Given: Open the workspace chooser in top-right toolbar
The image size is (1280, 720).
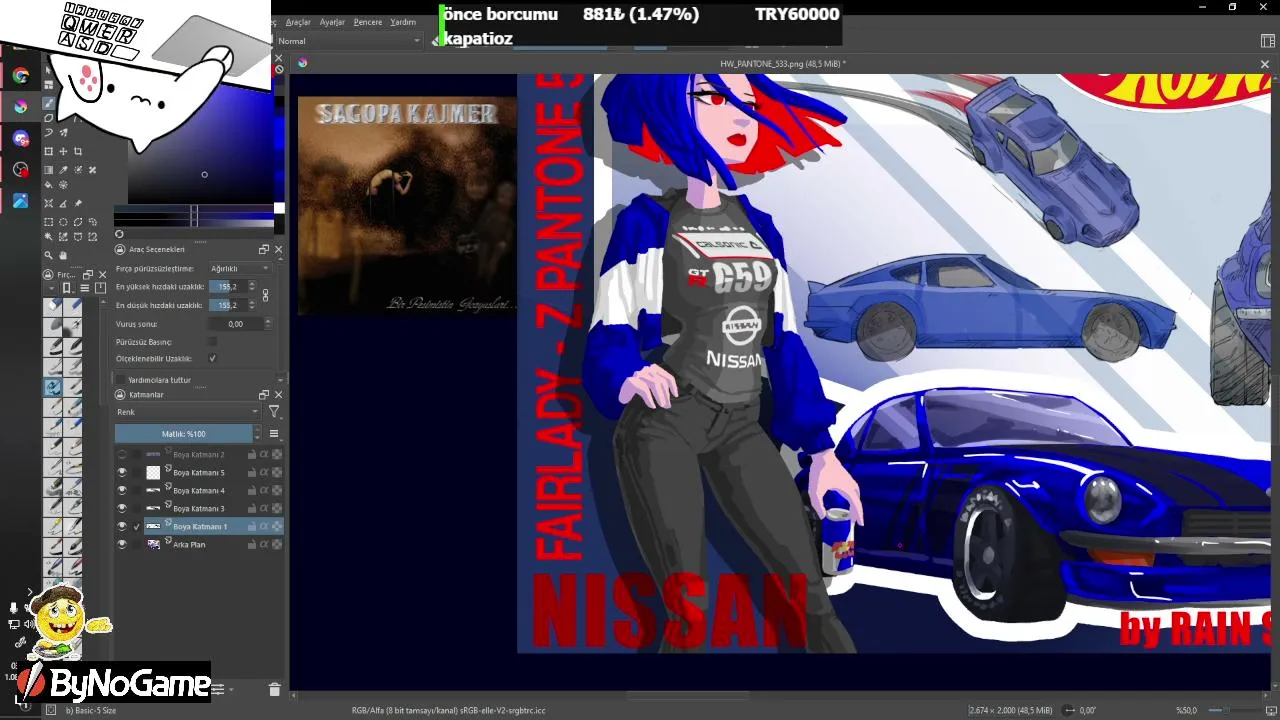Looking at the screenshot, I should [1268, 41].
